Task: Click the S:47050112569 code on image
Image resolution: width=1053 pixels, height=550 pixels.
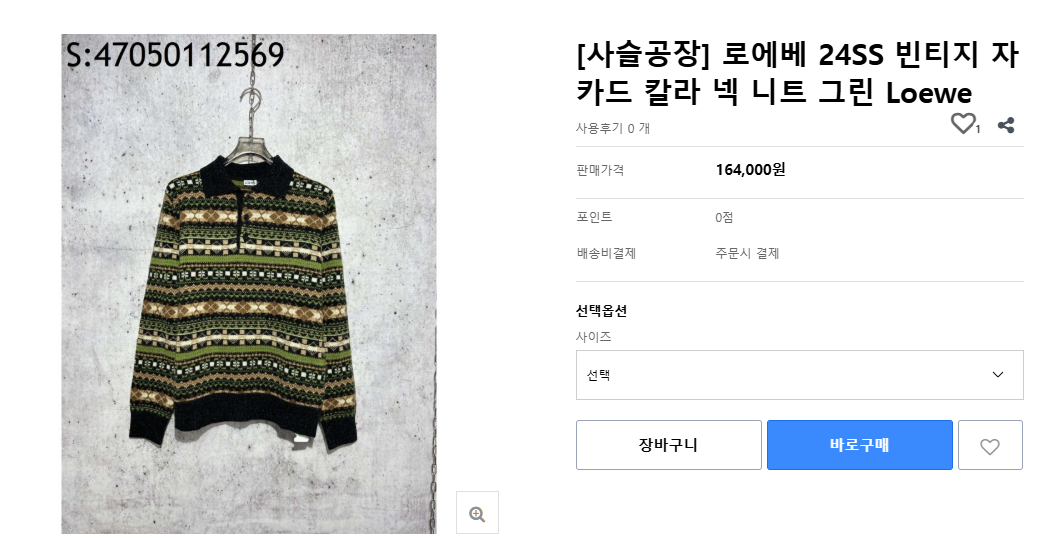Action: pos(175,54)
